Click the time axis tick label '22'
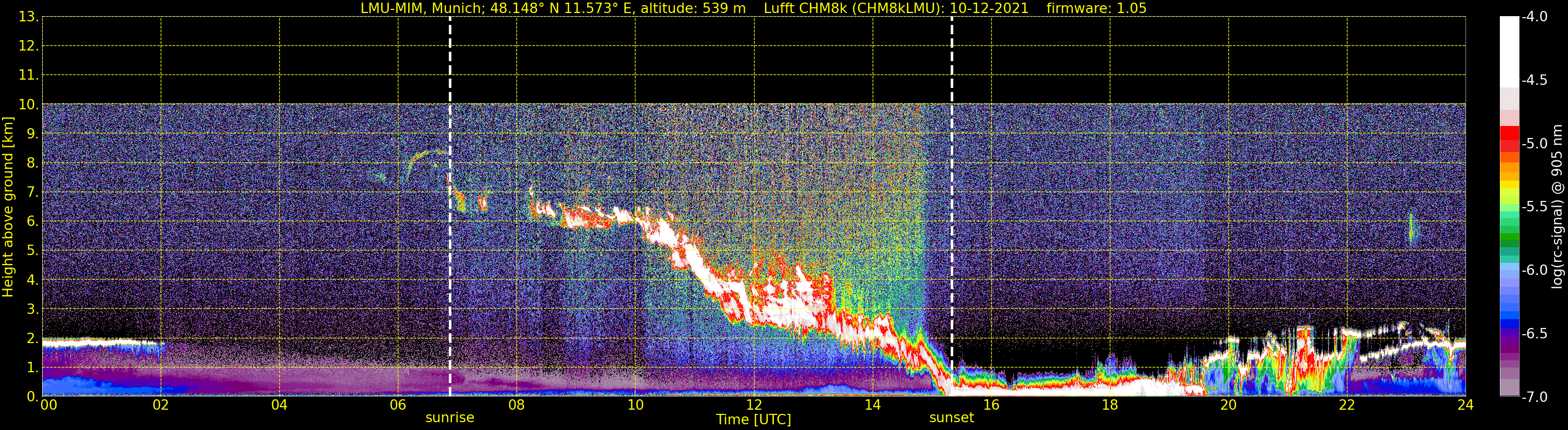This screenshot has width=1568, height=430. click(x=1347, y=406)
